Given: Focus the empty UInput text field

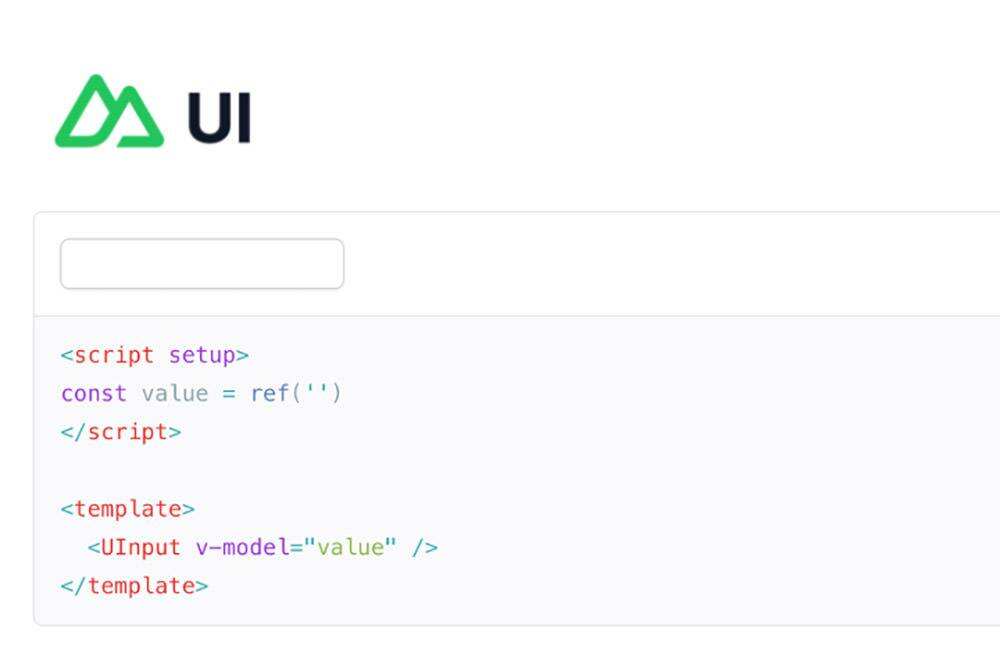Looking at the screenshot, I should [x=202, y=264].
